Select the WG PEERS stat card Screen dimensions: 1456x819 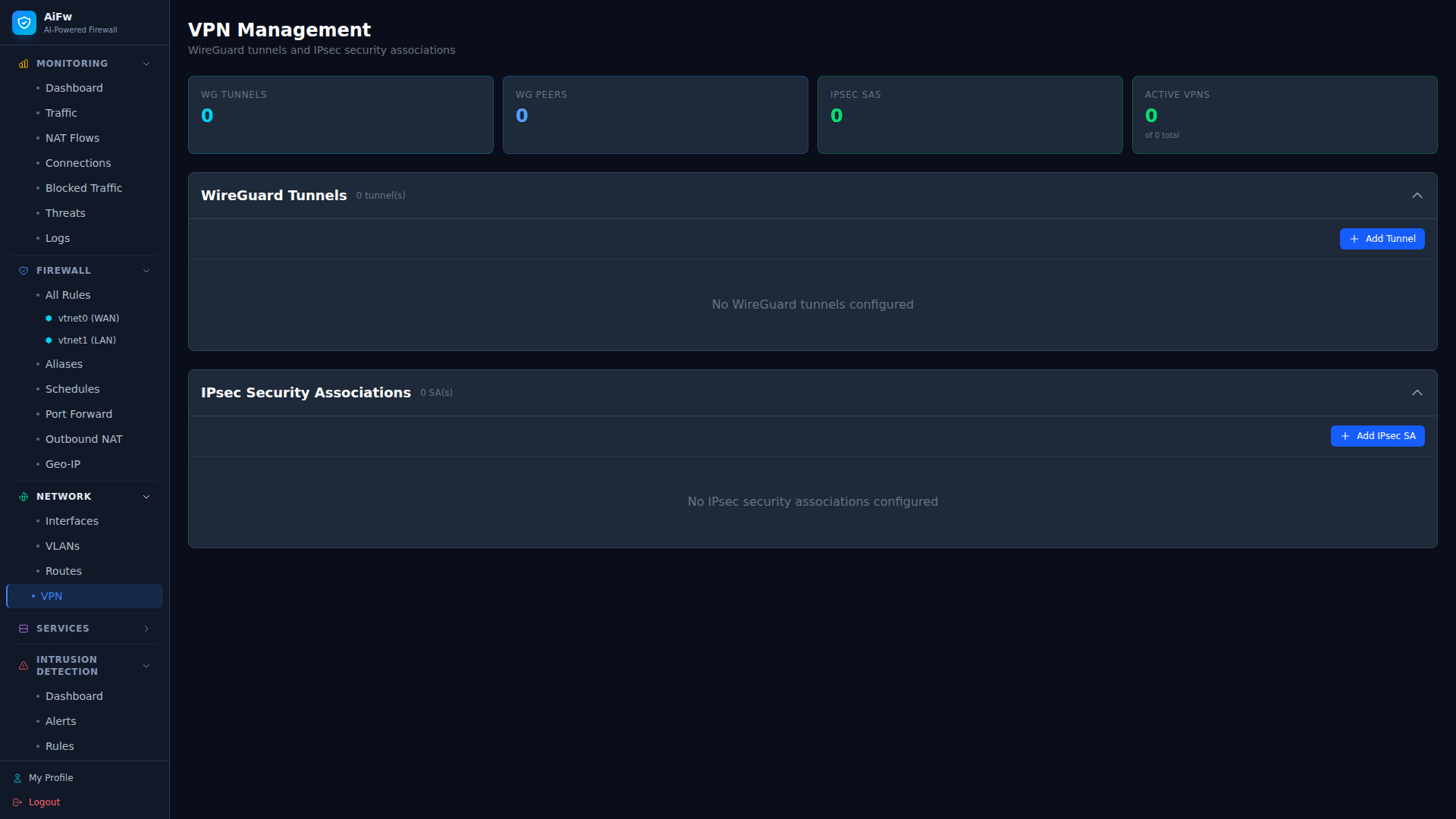click(x=655, y=115)
